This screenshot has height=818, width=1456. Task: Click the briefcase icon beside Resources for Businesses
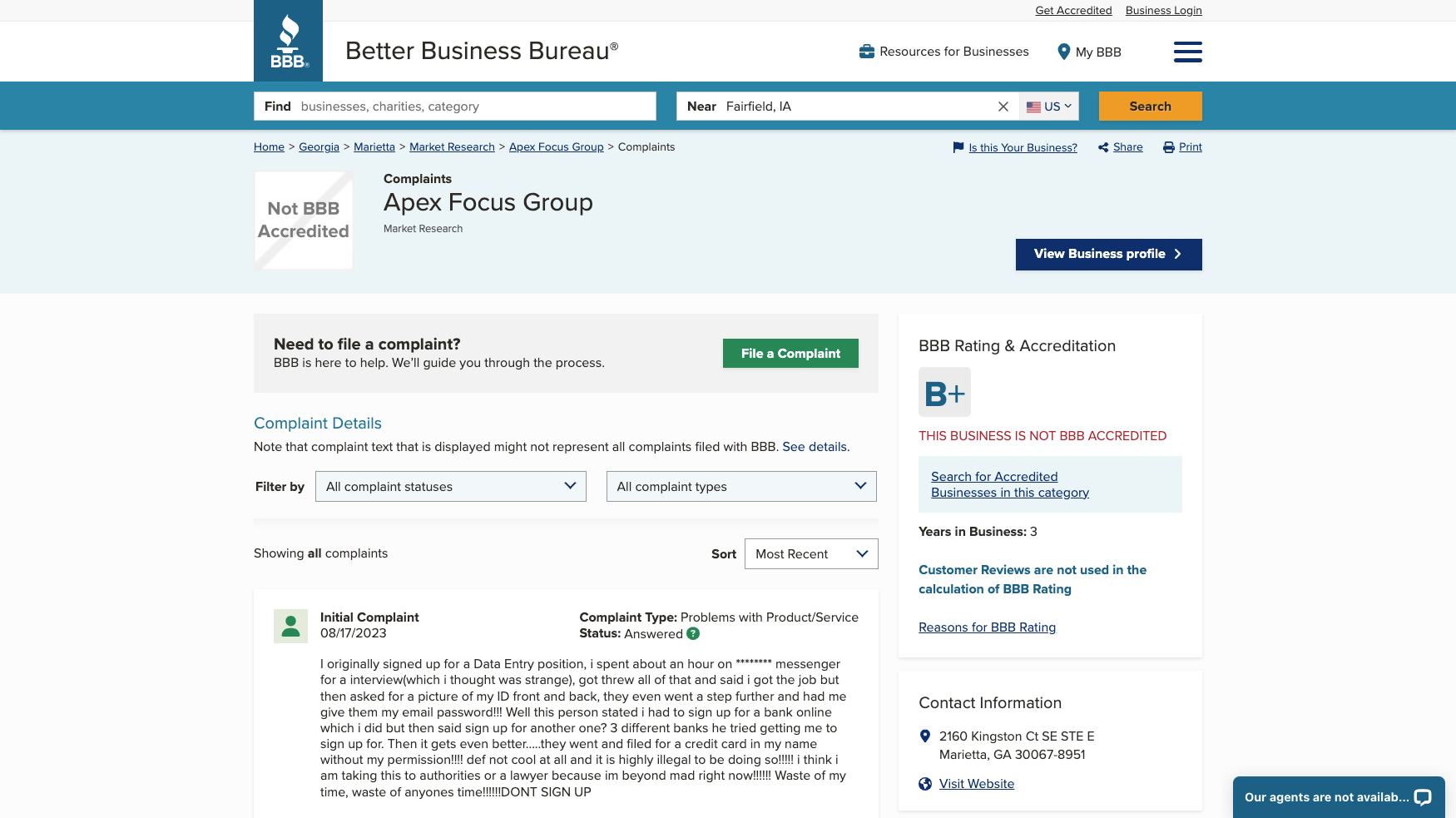[x=866, y=52]
